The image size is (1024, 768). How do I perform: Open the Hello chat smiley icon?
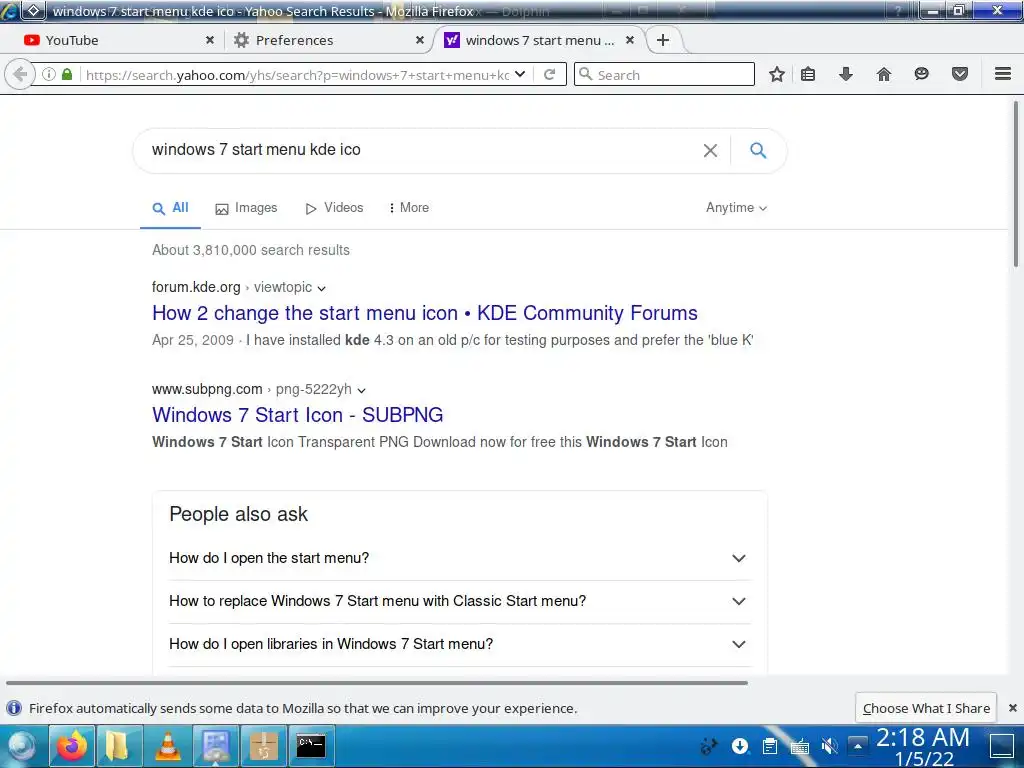click(921, 74)
